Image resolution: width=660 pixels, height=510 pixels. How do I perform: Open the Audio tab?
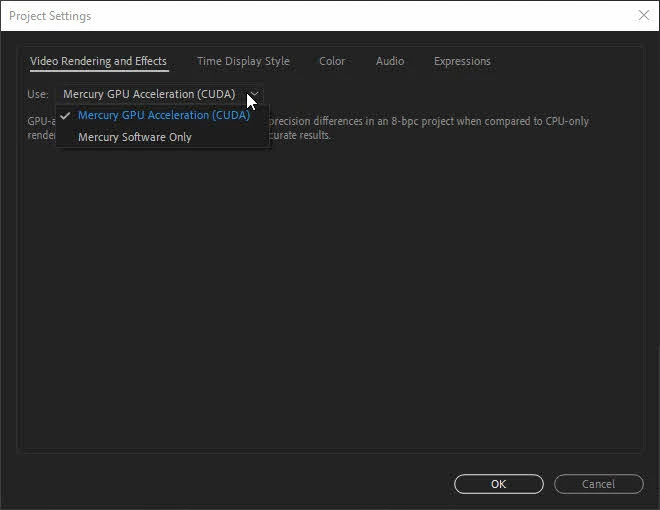coord(390,61)
